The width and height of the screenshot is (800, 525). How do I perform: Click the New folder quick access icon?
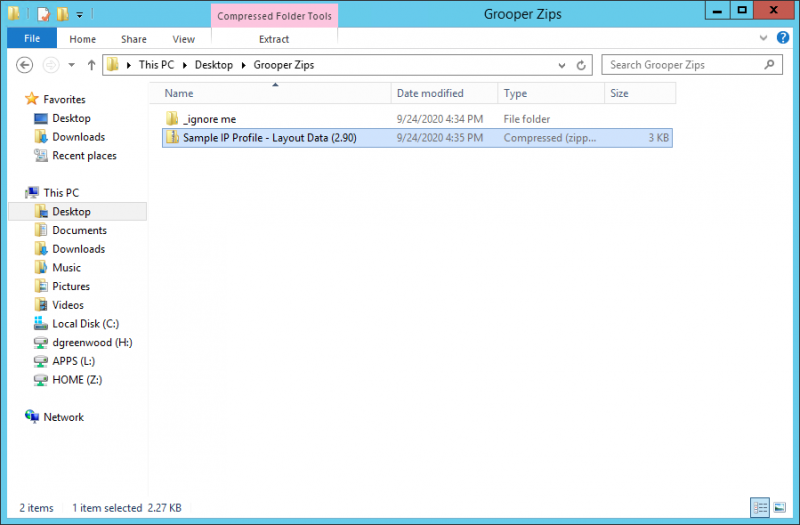click(63, 14)
